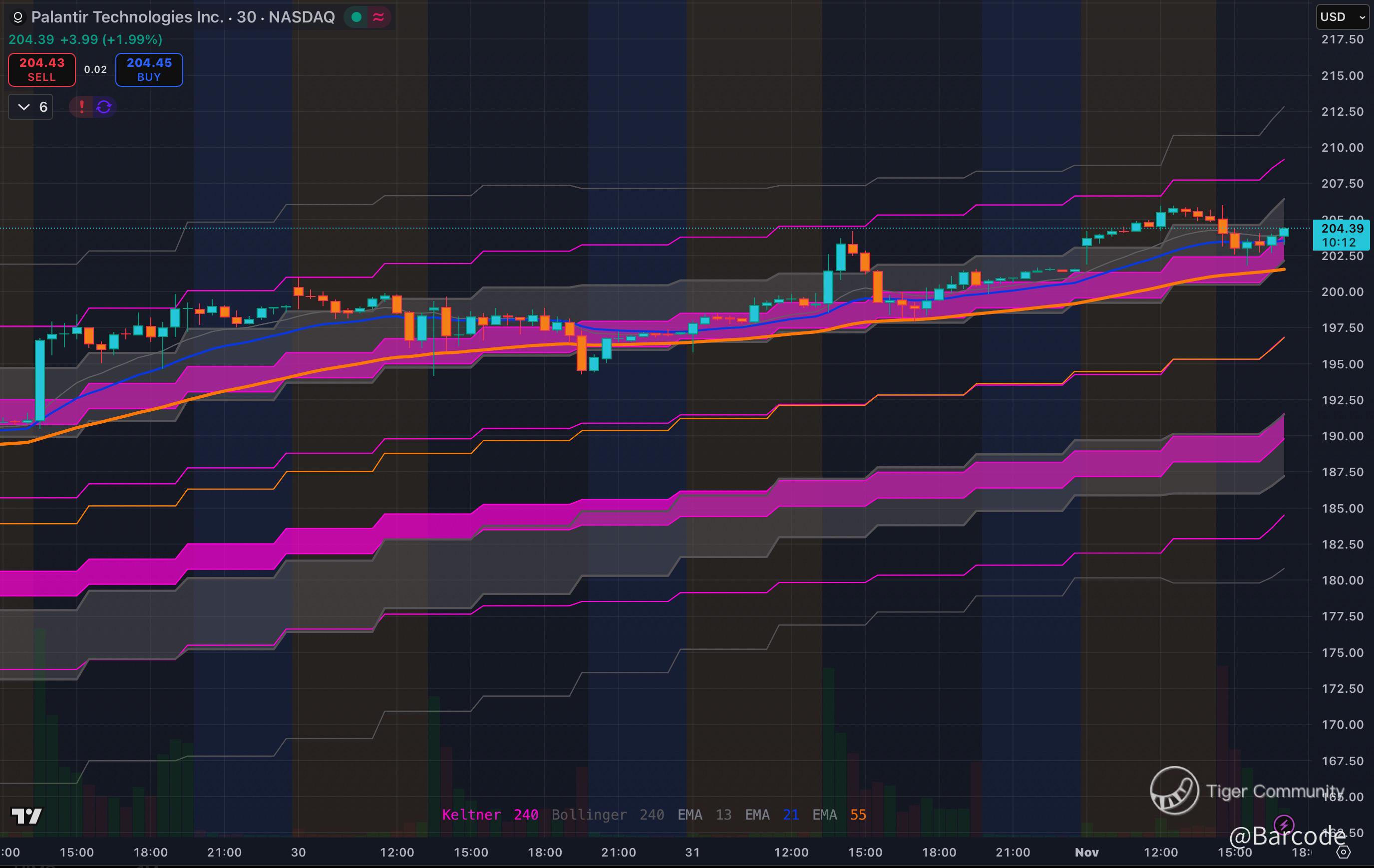This screenshot has height=868, width=1374.
Task: Collapse the 6 indicators legend chevron
Action: pyautogui.click(x=24, y=107)
